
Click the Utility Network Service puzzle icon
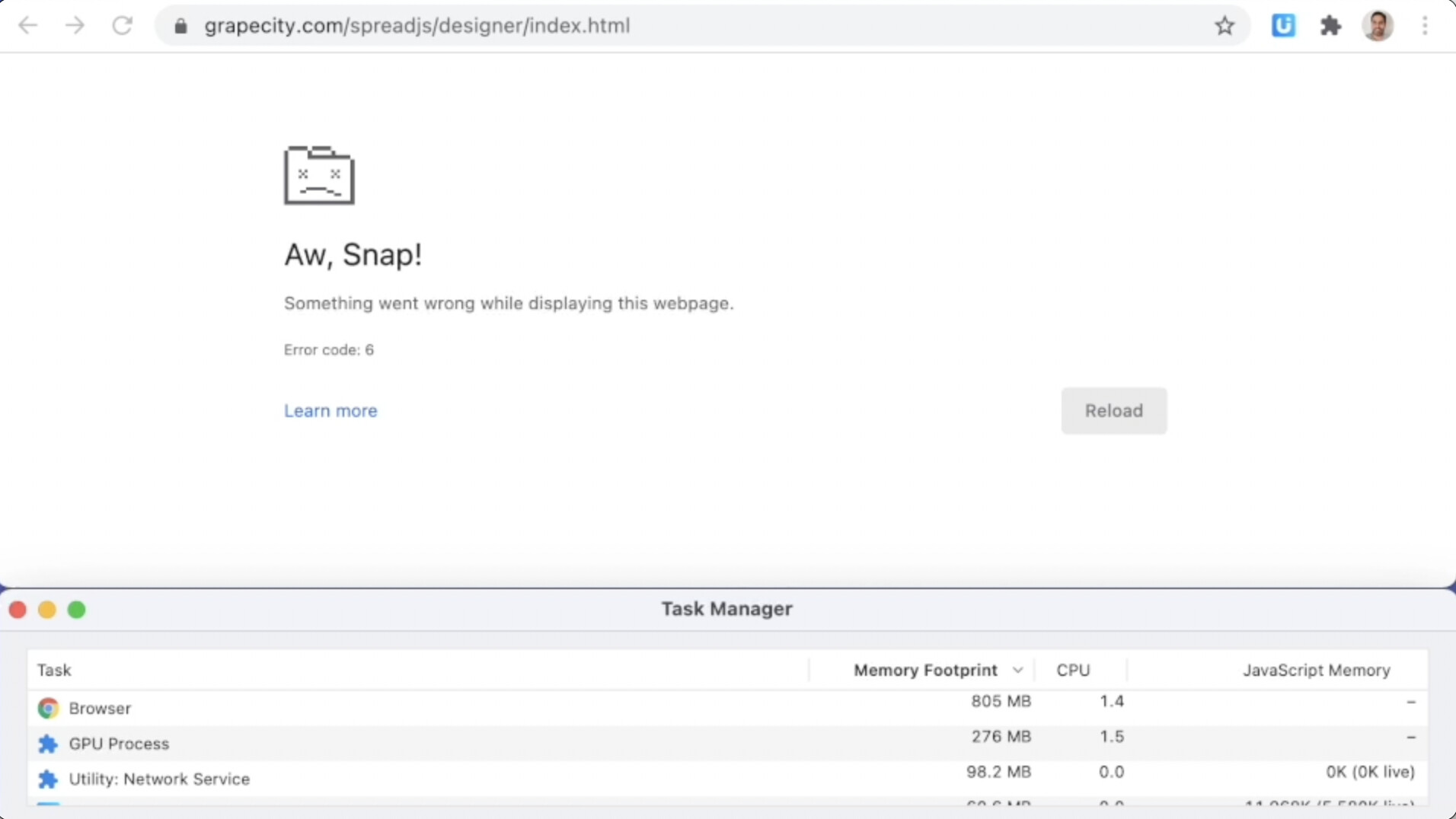click(46, 779)
